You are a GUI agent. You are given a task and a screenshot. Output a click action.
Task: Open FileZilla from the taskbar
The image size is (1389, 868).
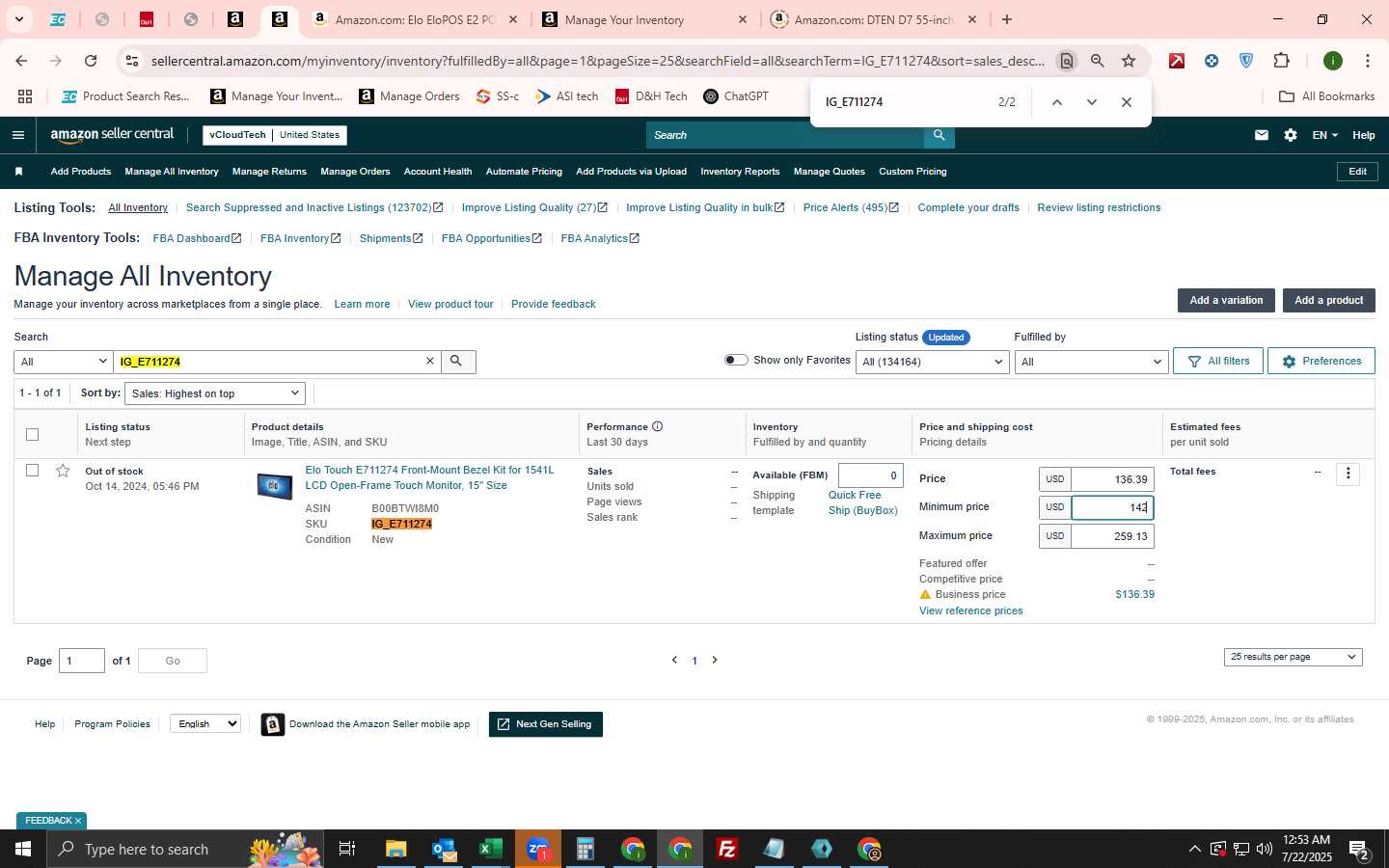pyautogui.click(x=727, y=849)
